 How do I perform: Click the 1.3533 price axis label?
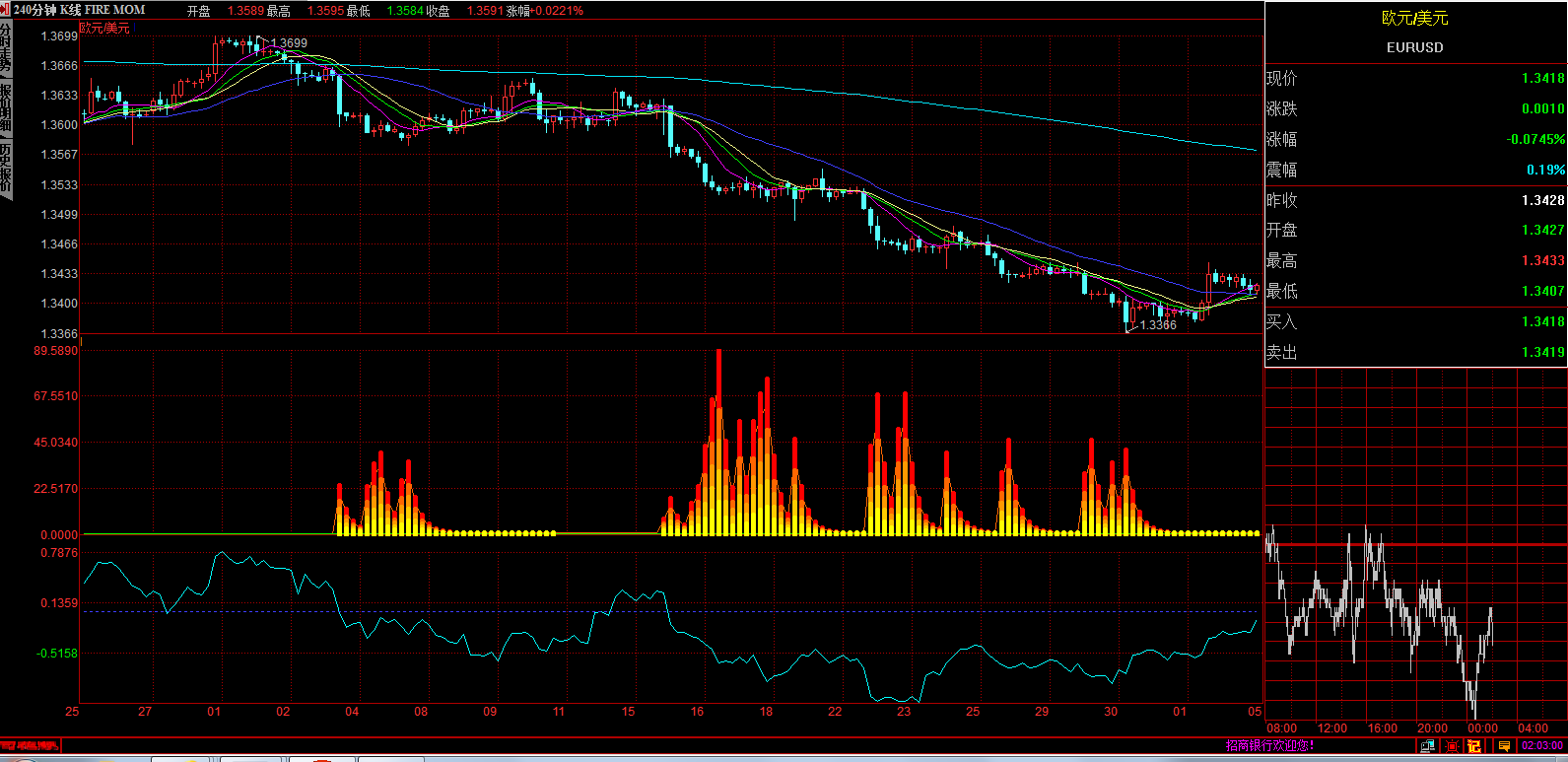(x=58, y=184)
